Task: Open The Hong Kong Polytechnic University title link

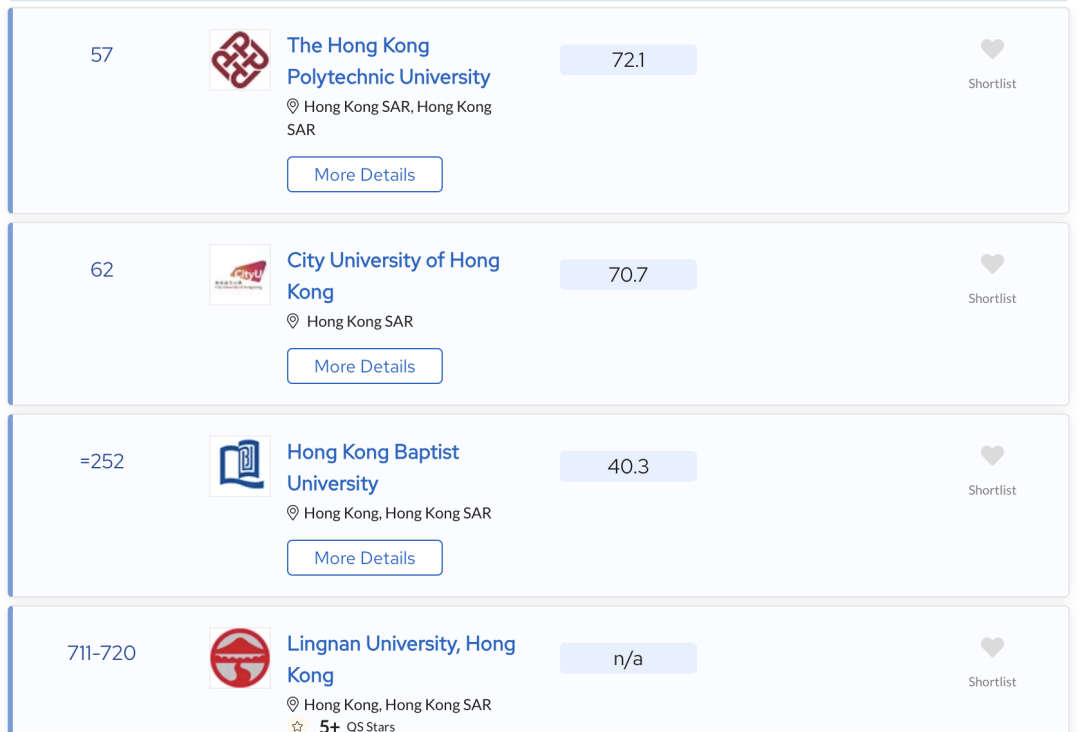Action: click(388, 61)
